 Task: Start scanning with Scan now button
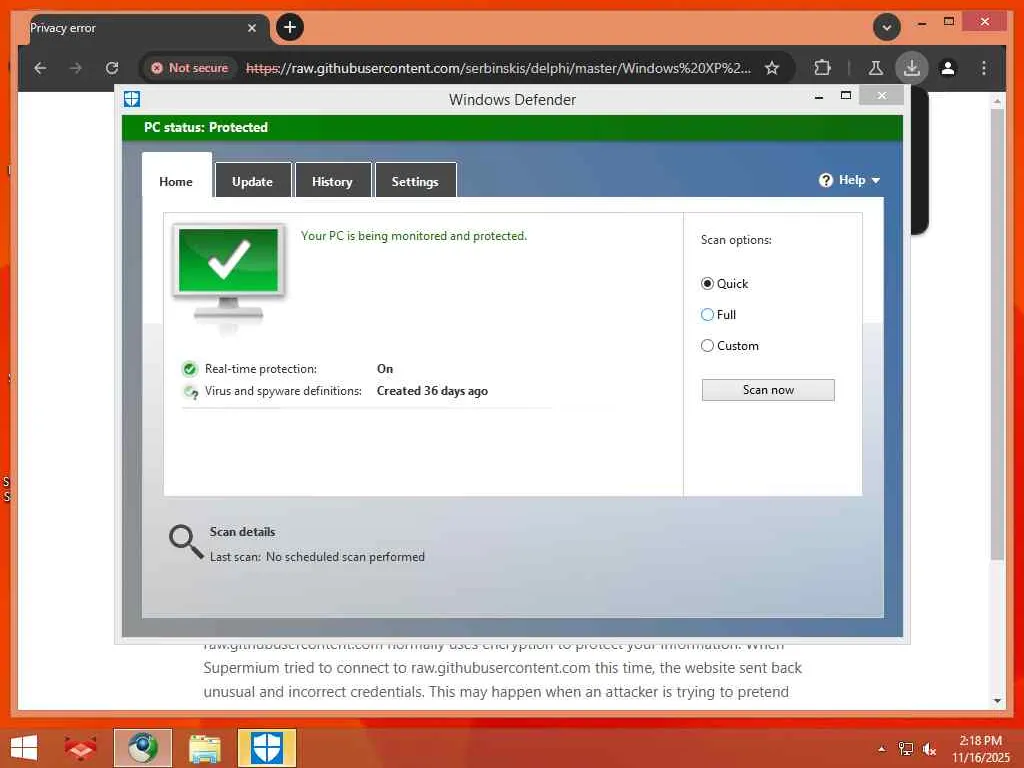(x=768, y=390)
